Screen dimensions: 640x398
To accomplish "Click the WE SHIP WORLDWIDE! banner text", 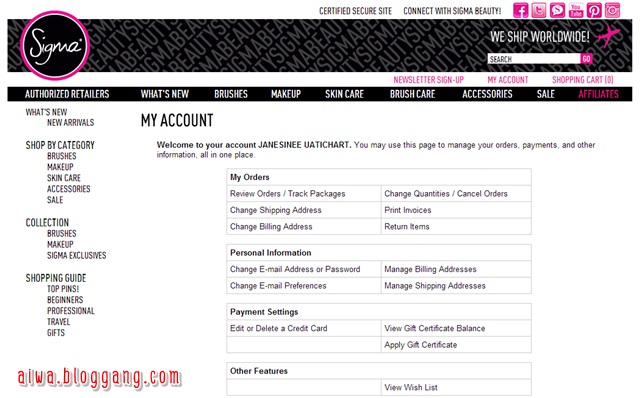I will [x=540, y=37].
